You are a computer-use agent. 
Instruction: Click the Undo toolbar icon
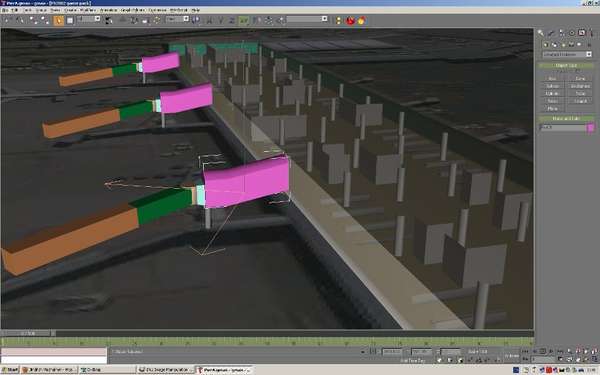pyautogui.click(x=8, y=20)
